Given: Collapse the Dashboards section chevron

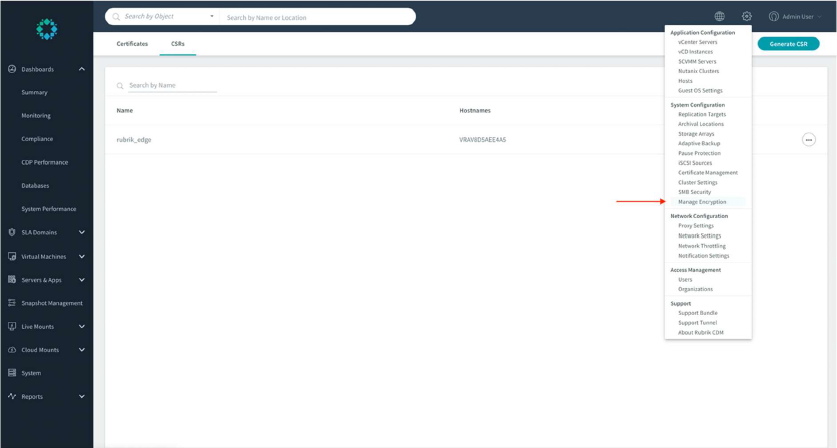Looking at the screenshot, I should (x=82, y=69).
